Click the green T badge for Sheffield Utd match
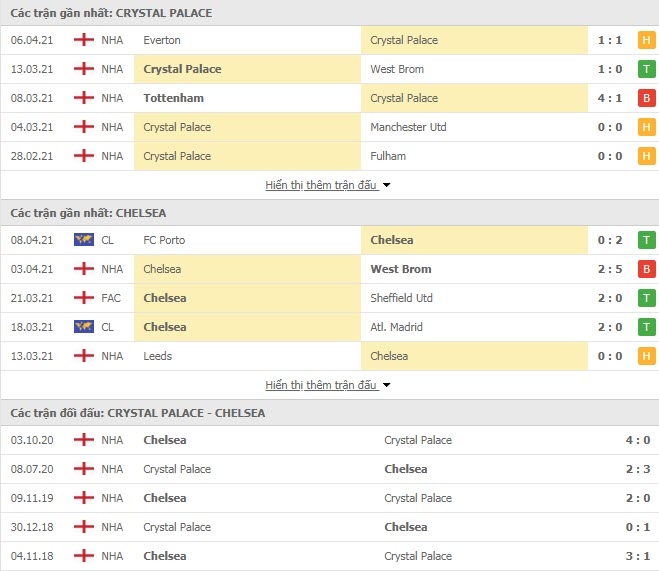 click(646, 298)
